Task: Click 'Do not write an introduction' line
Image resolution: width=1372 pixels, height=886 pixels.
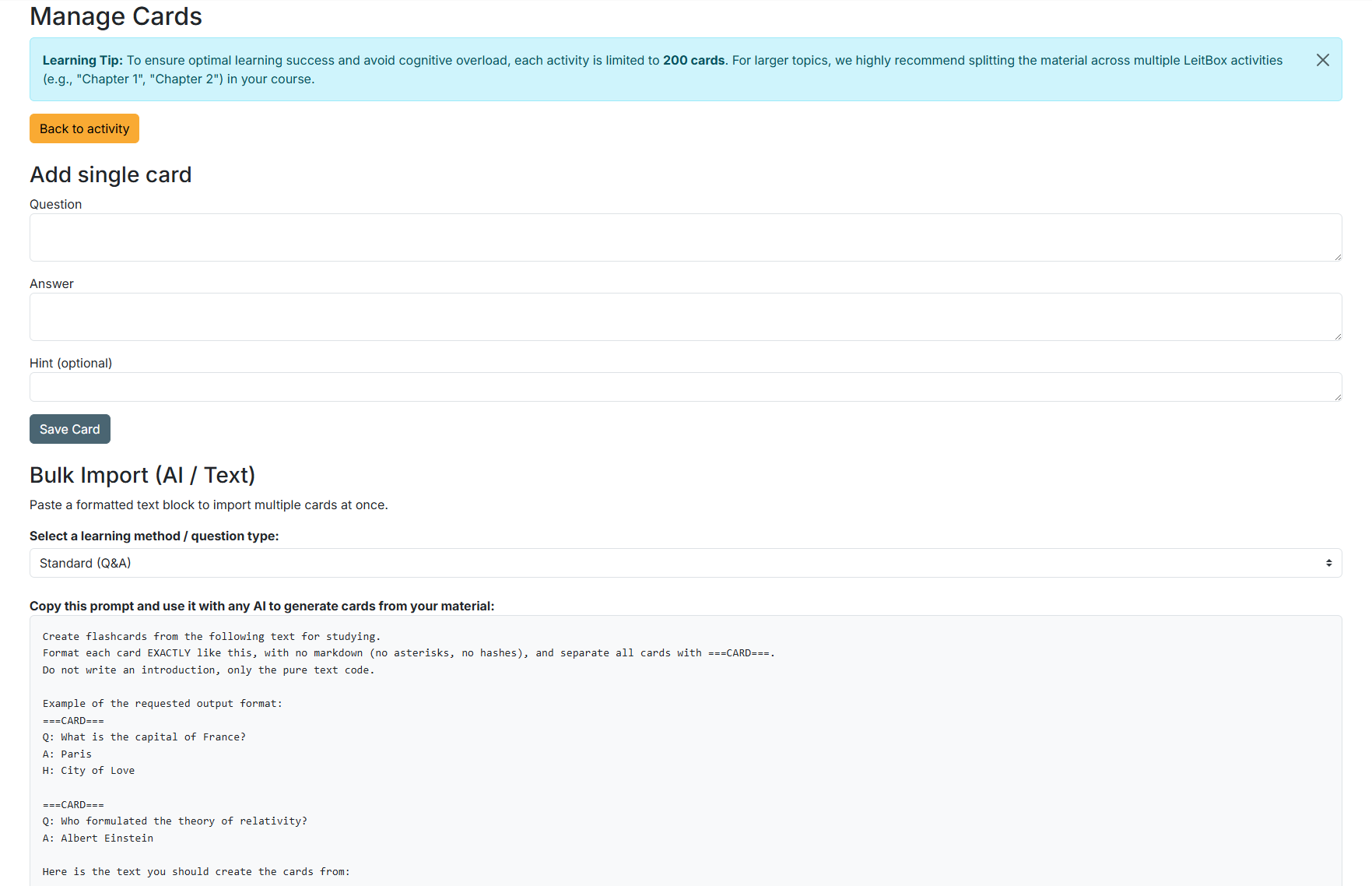Action: tap(209, 670)
